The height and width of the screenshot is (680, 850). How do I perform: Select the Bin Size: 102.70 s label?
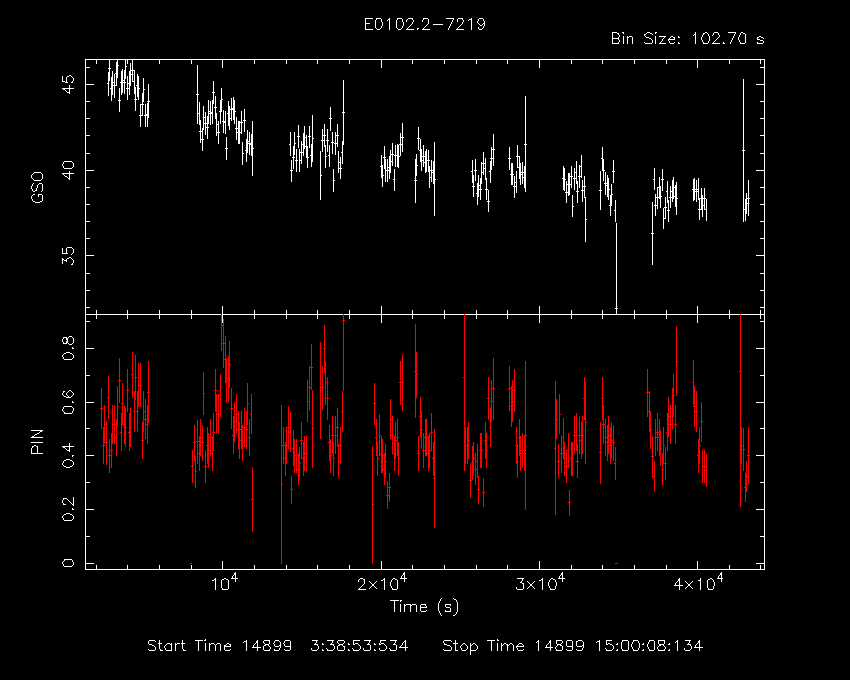tap(687, 39)
